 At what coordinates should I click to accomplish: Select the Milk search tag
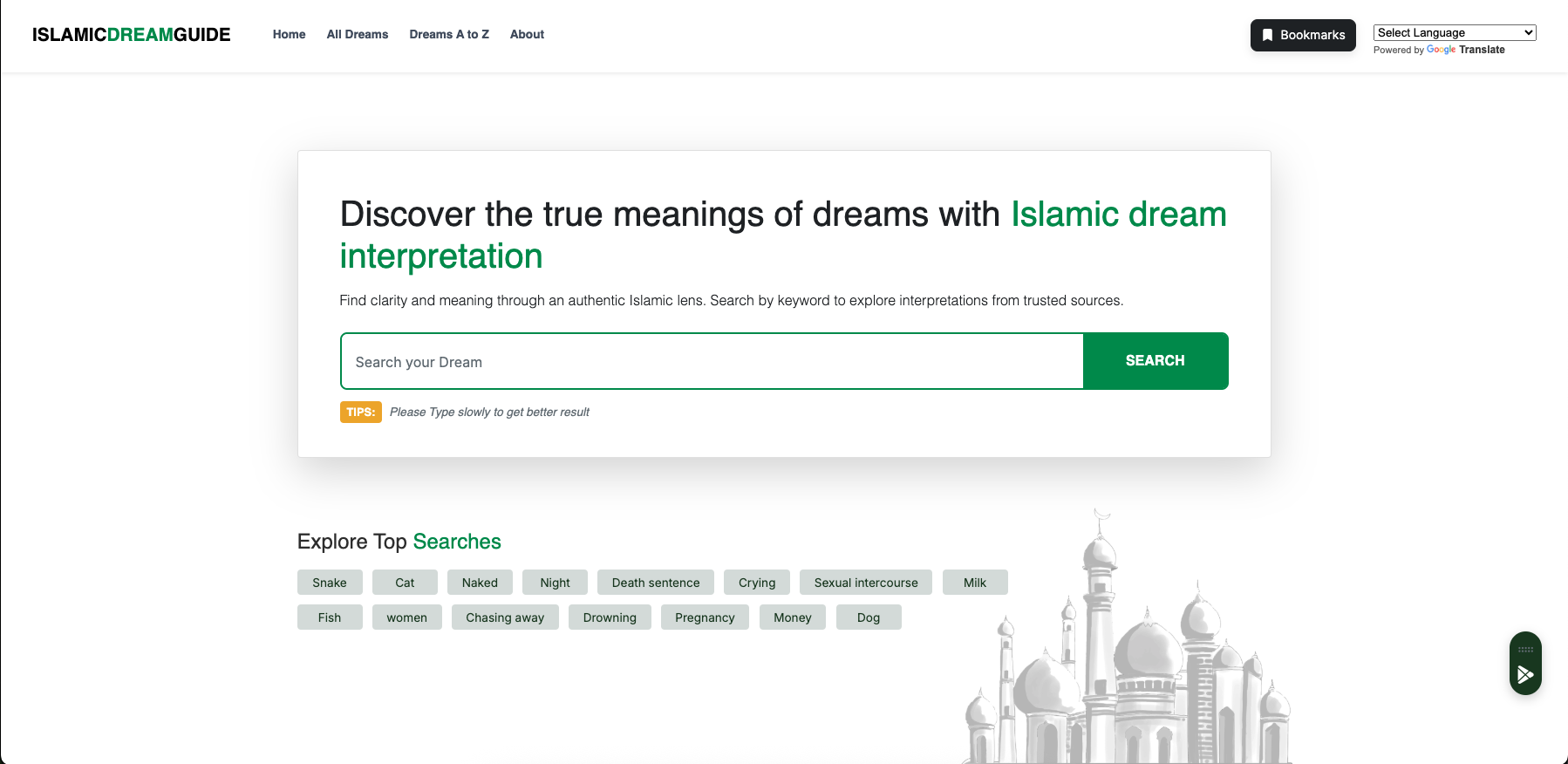(974, 583)
